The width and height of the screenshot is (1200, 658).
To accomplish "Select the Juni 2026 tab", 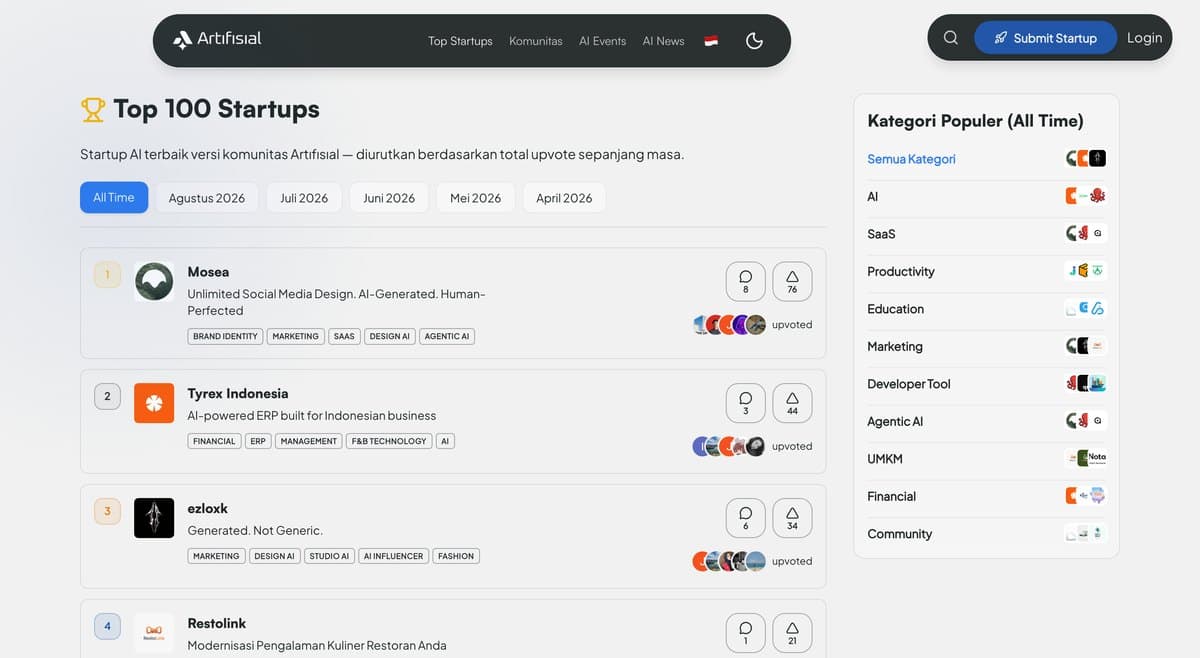I will click(389, 198).
